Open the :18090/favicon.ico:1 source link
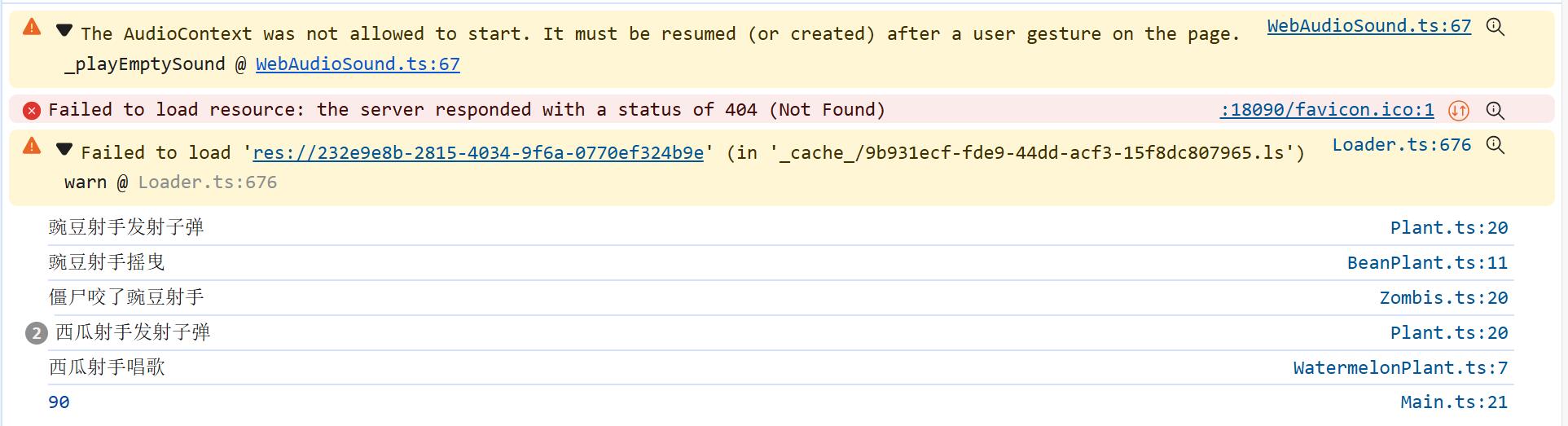The image size is (1568, 426). tap(1326, 110)
